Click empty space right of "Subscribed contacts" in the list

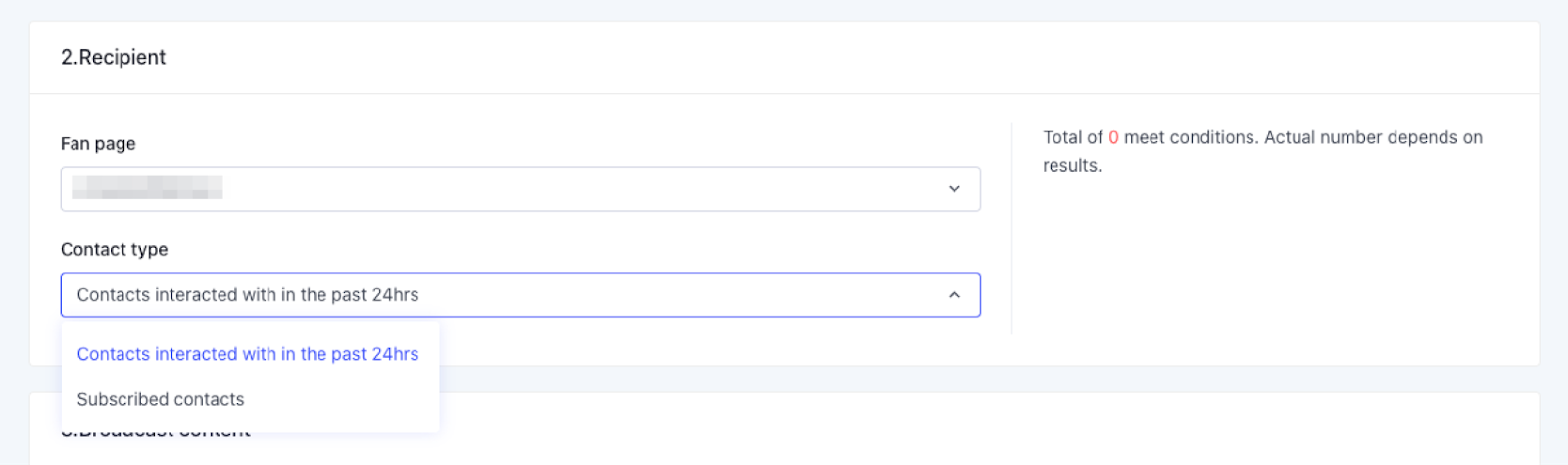343,399
